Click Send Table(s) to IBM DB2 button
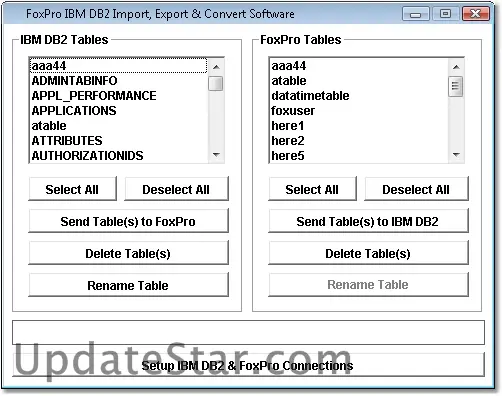 [x=368, y=221]
